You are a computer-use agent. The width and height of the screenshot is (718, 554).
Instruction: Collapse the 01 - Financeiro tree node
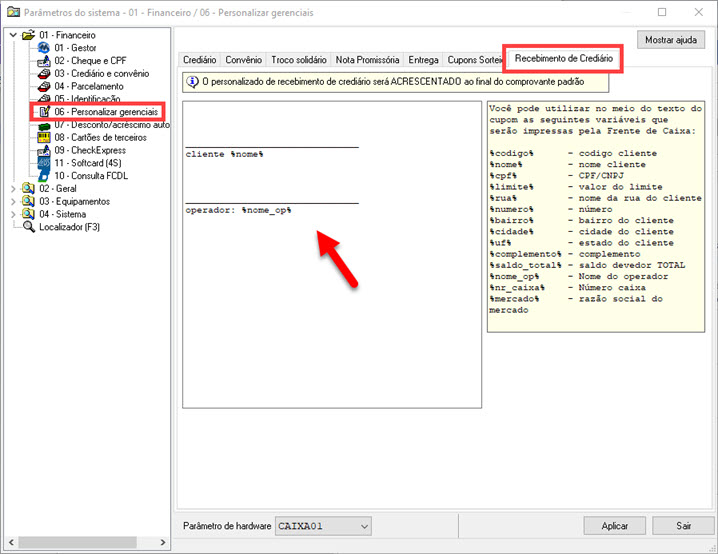(x=13, y=35)
